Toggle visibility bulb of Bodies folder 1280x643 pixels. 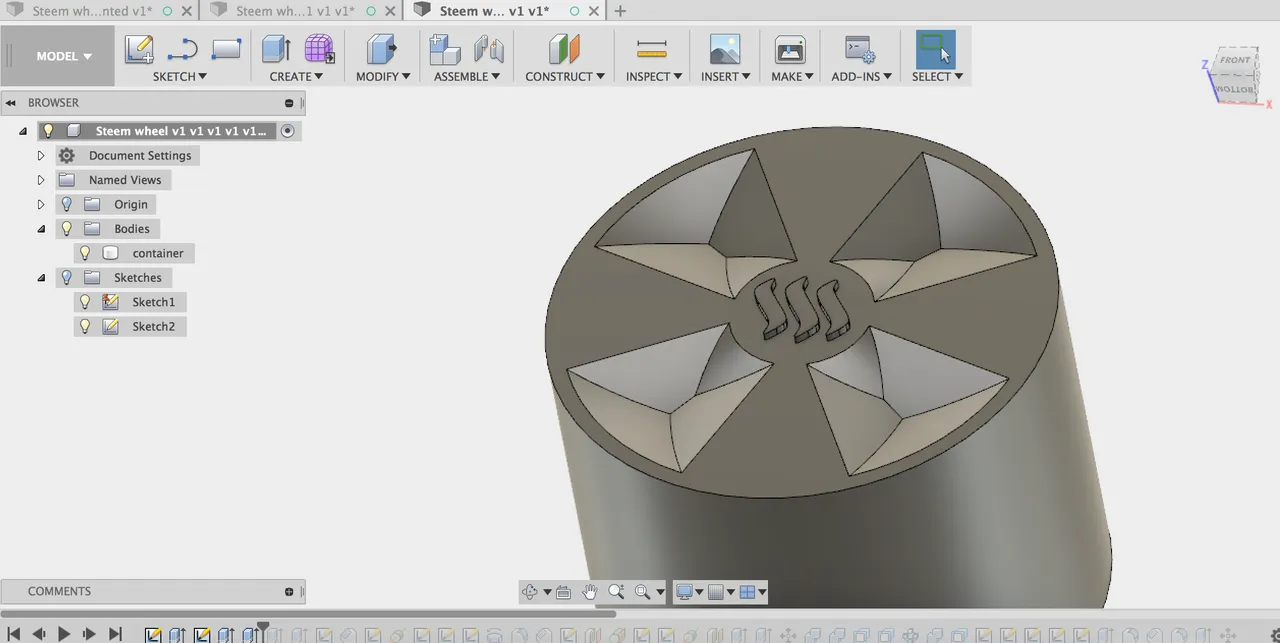(67, 229)
